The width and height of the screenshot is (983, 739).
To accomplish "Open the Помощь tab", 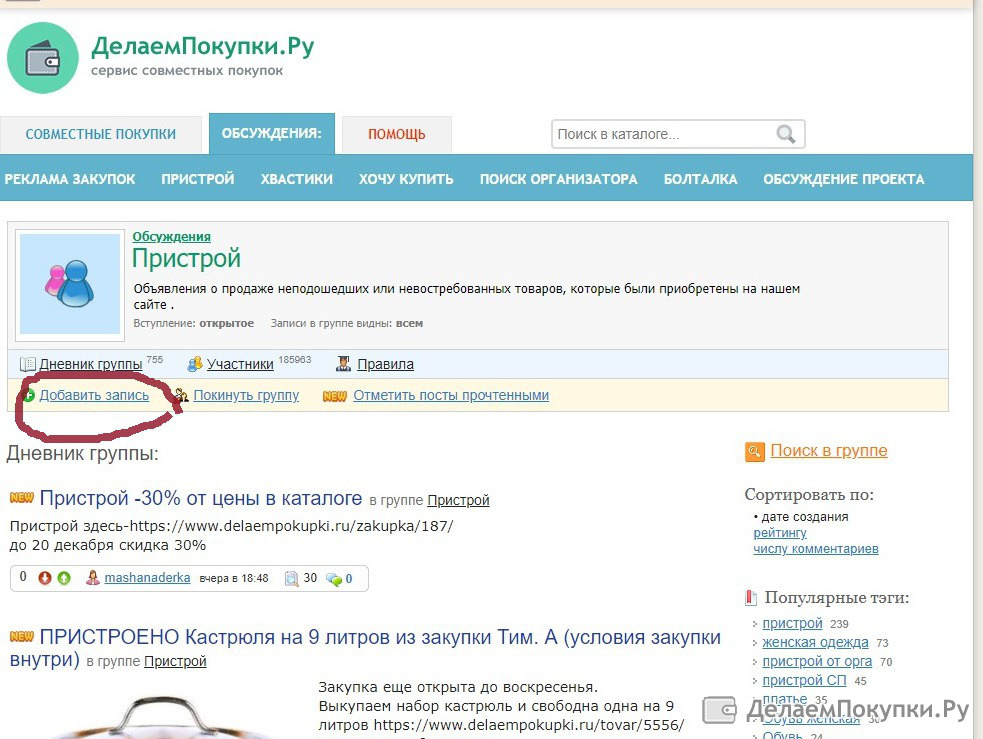I will [397, 134].
